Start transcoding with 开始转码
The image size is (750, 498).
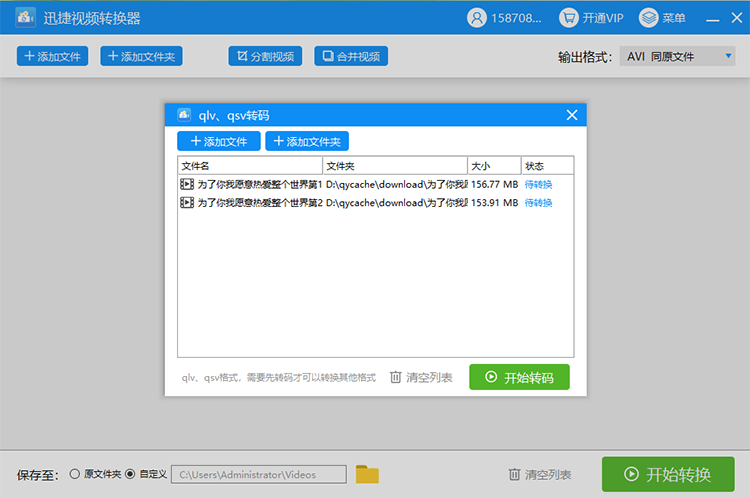(519, 377)
